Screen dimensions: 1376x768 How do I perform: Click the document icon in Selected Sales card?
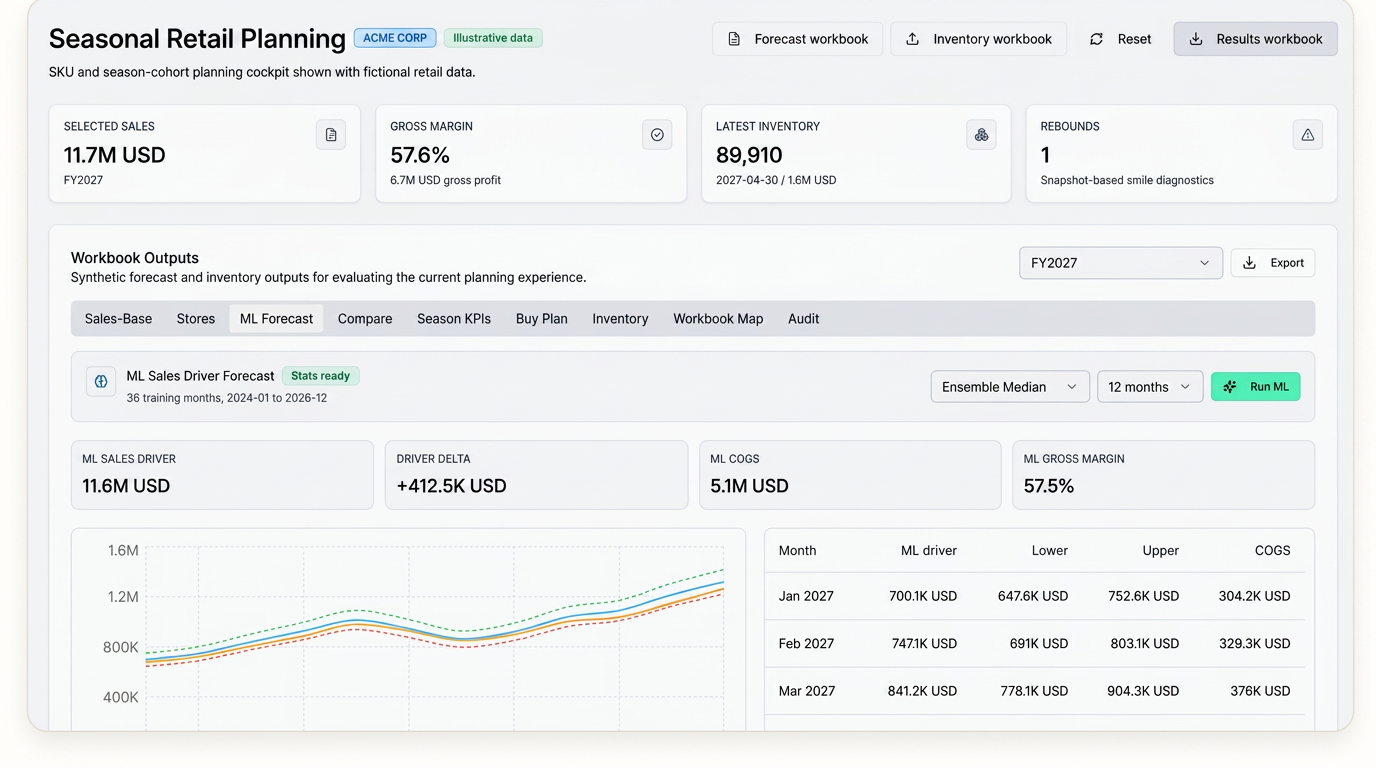point(331,135)
